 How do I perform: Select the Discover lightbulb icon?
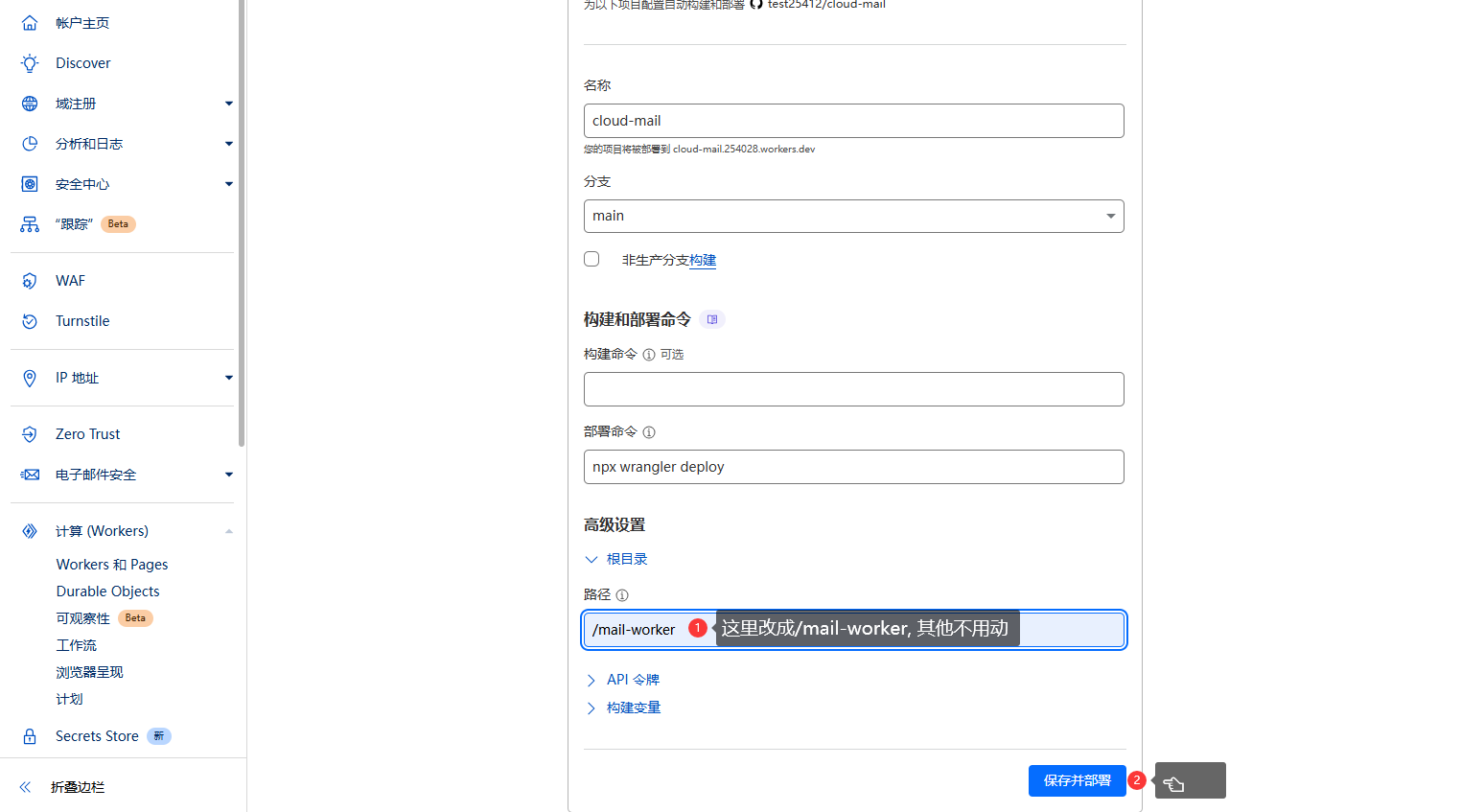coord(29,62)
